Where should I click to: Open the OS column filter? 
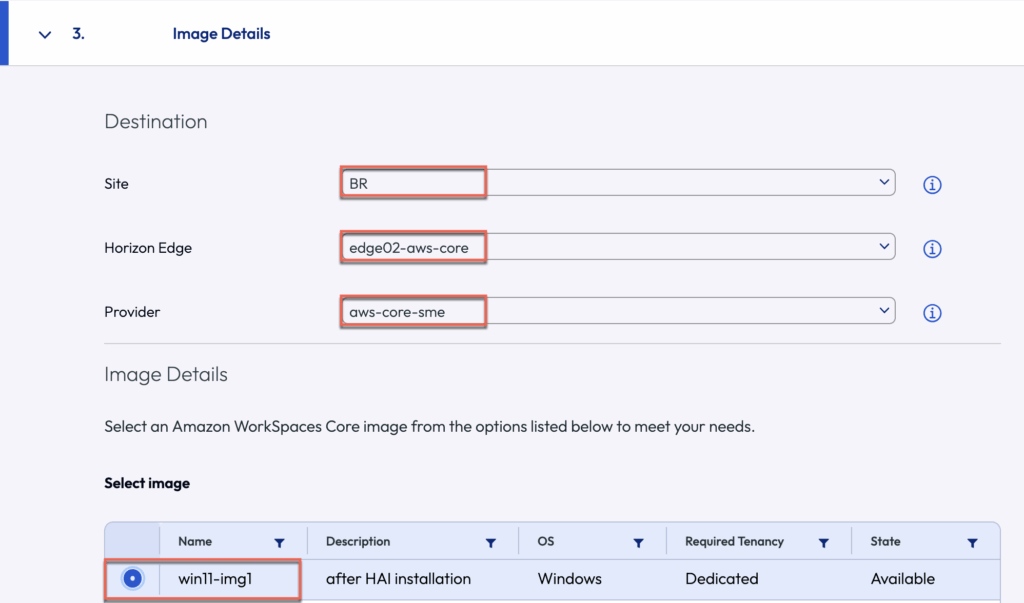637,543
